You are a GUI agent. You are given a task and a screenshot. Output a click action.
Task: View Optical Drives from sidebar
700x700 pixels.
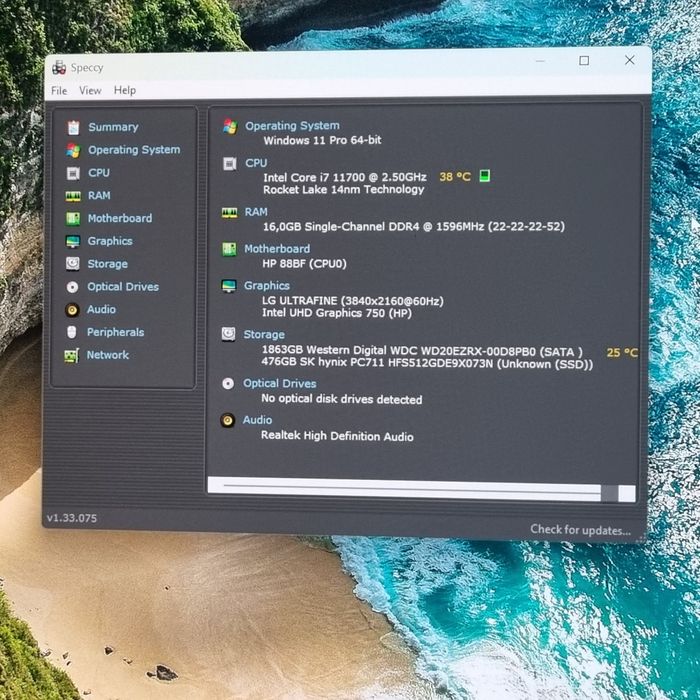click(123, 287)
